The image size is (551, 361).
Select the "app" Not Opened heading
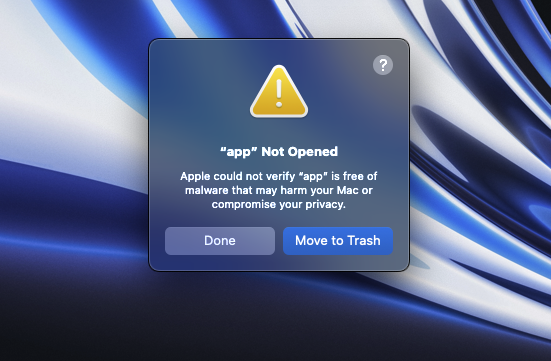click(x=279, y=152)
